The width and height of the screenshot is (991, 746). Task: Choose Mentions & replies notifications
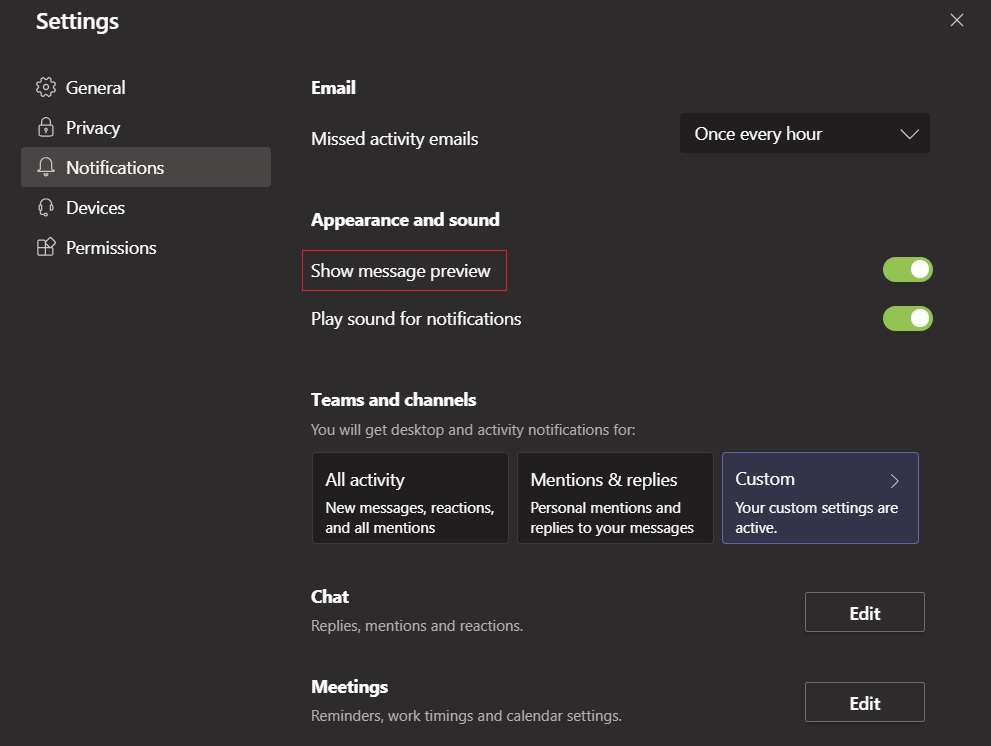[614, 498]
